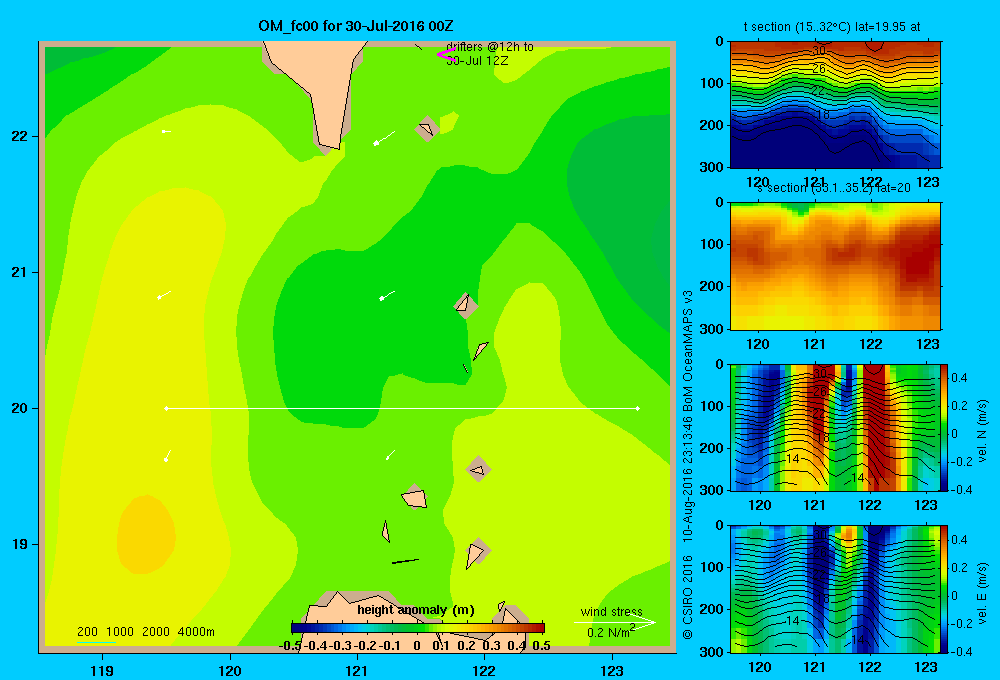Screen dimensions: 1000x680
Task: Click the 't section (15..32°C)' panel title
Action: tap(832, 27)
